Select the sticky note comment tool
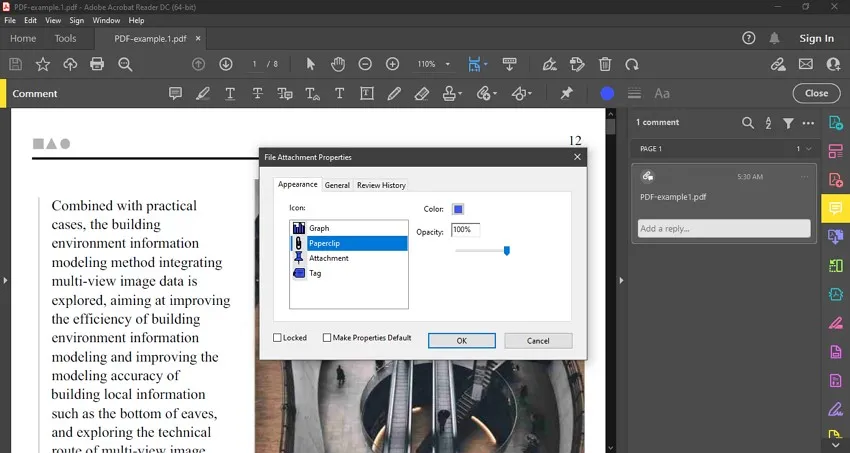 tap(176, 93)
